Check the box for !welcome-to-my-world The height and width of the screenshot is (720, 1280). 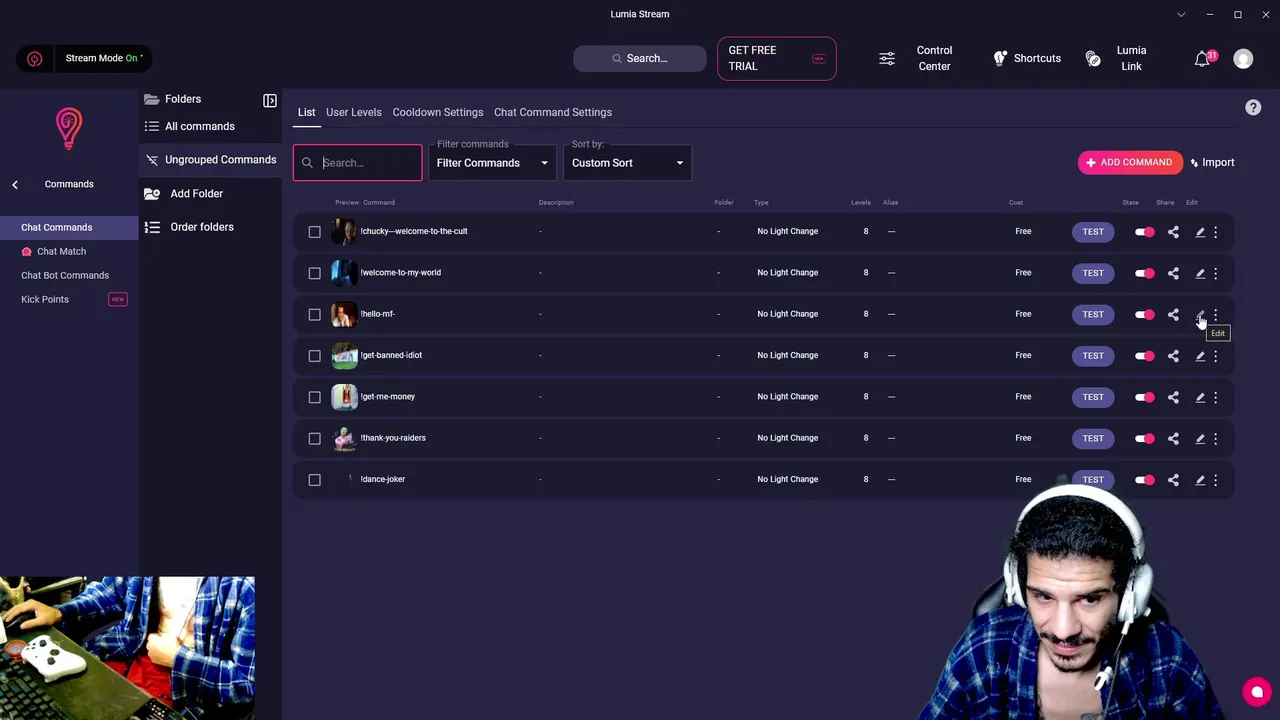[x=315, y=273]
